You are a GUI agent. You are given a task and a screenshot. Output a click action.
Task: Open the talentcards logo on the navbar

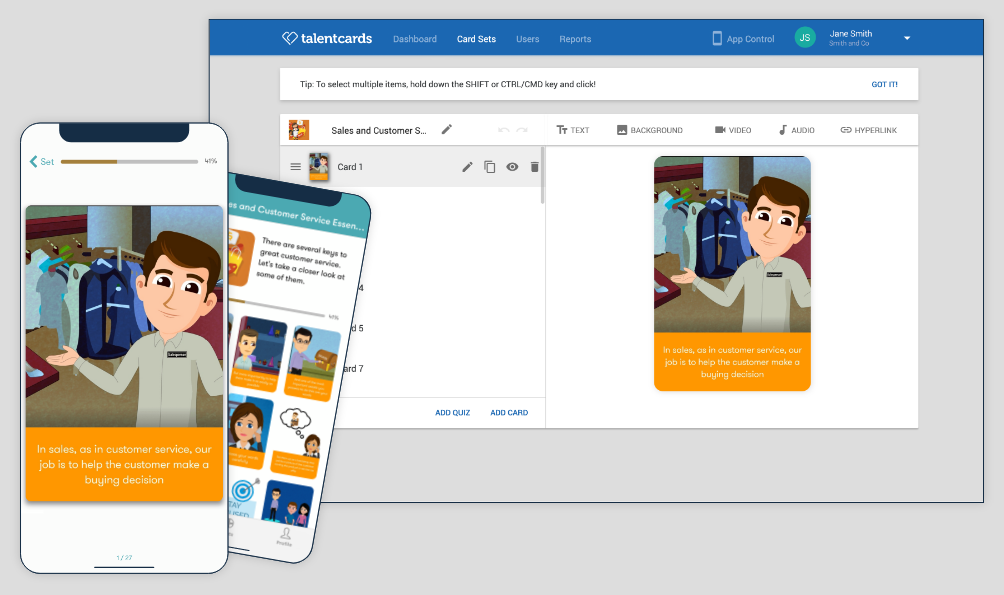(x=327, y=38)
